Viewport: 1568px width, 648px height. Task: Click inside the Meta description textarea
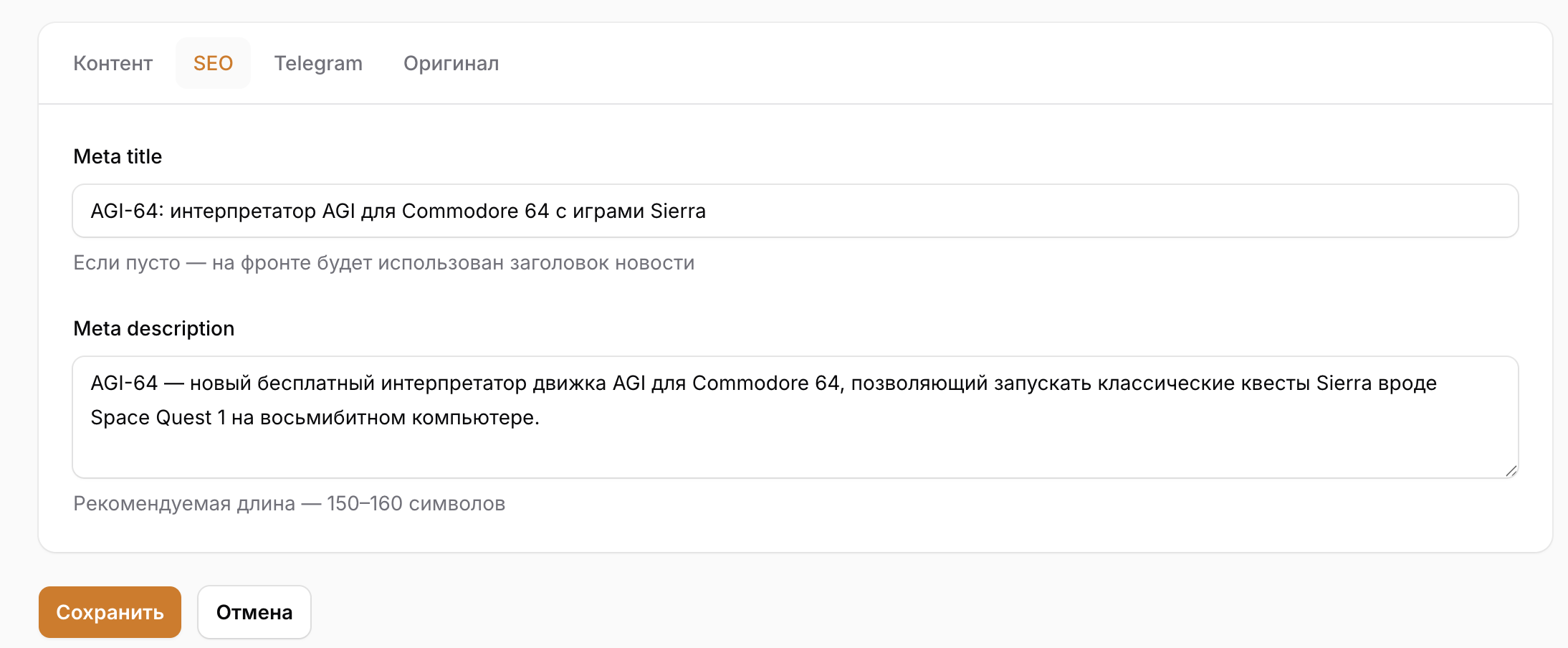pyautogui.click(x=795, y=417)
